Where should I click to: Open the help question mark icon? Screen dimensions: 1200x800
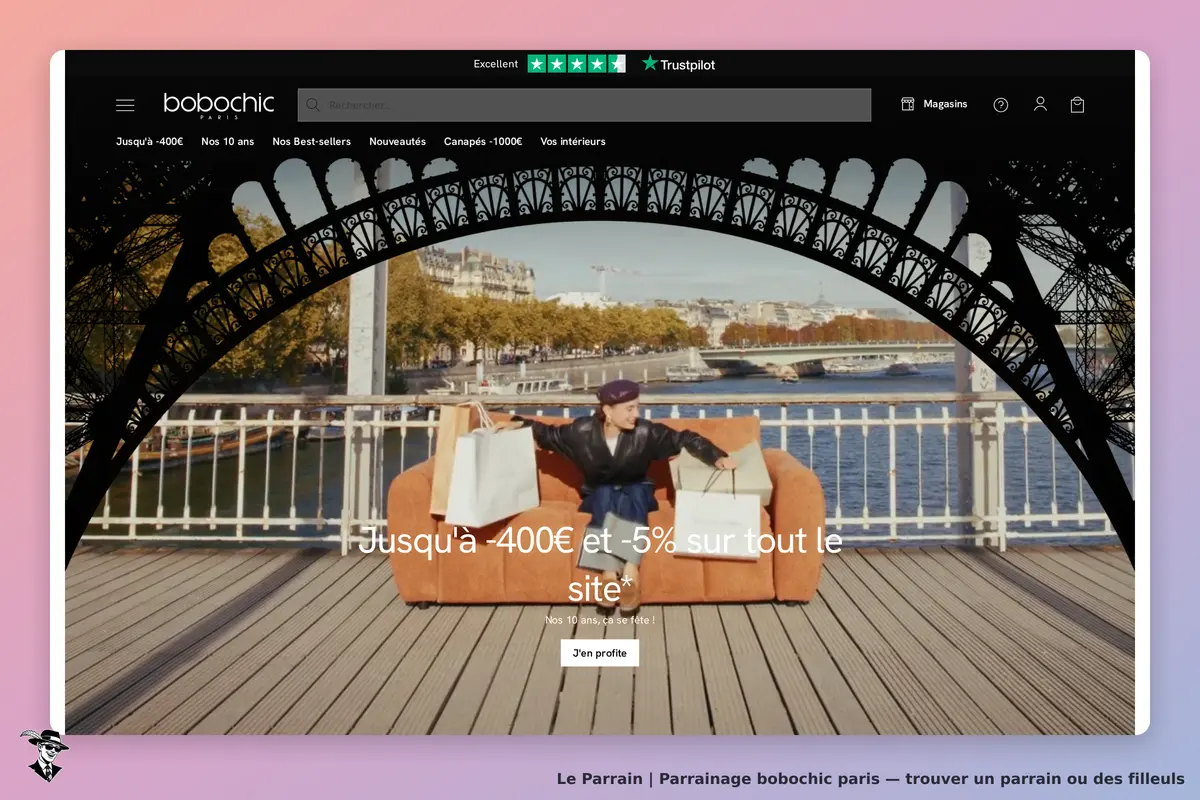click(x=1000, y=105)
